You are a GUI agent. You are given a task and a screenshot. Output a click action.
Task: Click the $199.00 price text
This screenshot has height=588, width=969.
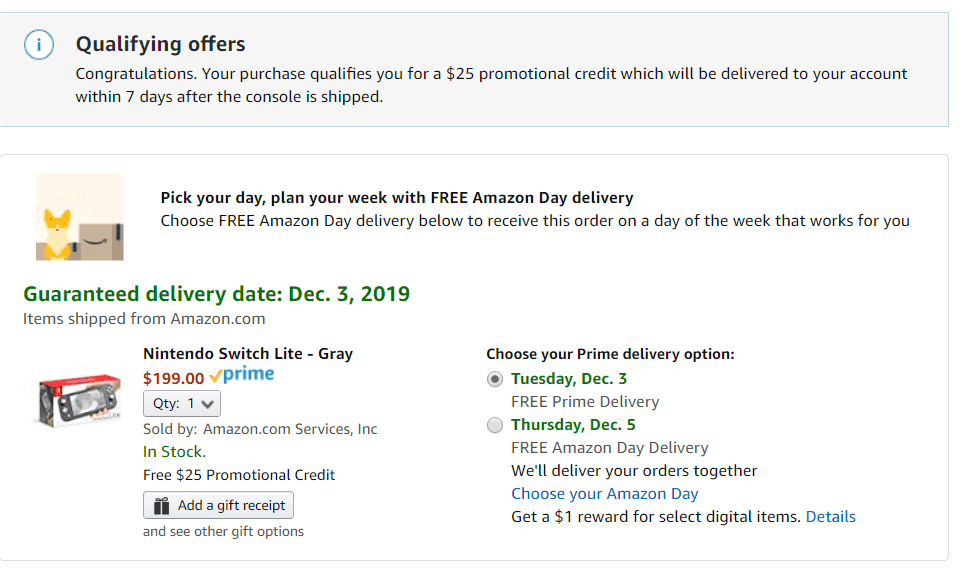pyautogui.click(x=173, y=378)
